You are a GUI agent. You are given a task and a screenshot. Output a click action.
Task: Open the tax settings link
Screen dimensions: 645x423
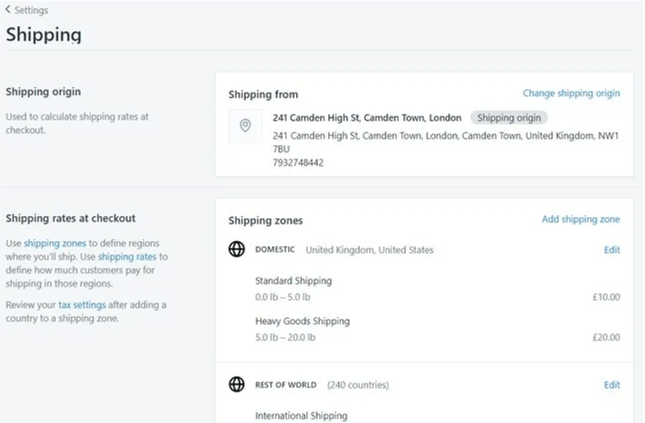(82, 305)
